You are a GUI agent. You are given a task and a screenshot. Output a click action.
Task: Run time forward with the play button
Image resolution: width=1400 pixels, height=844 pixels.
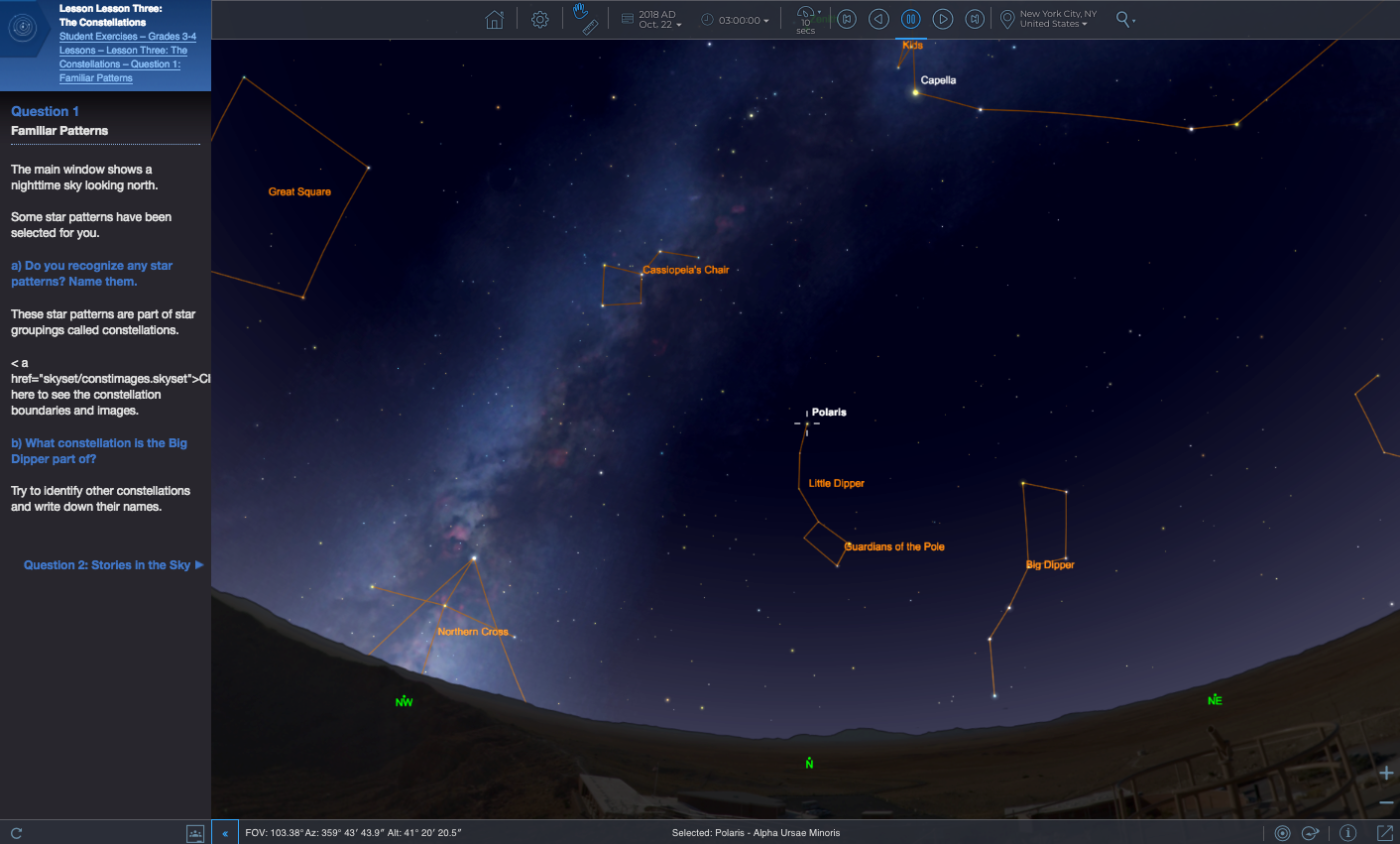[x=943, y=19]
